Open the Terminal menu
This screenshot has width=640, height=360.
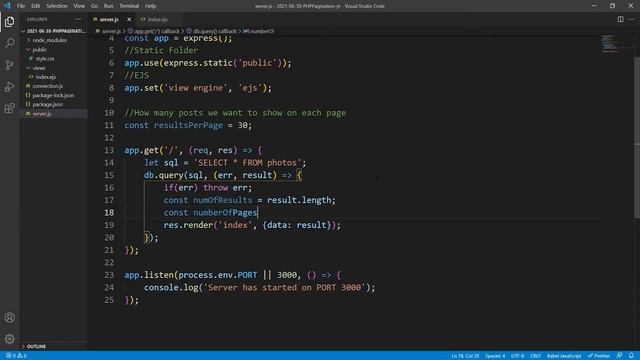pos(129,6)
